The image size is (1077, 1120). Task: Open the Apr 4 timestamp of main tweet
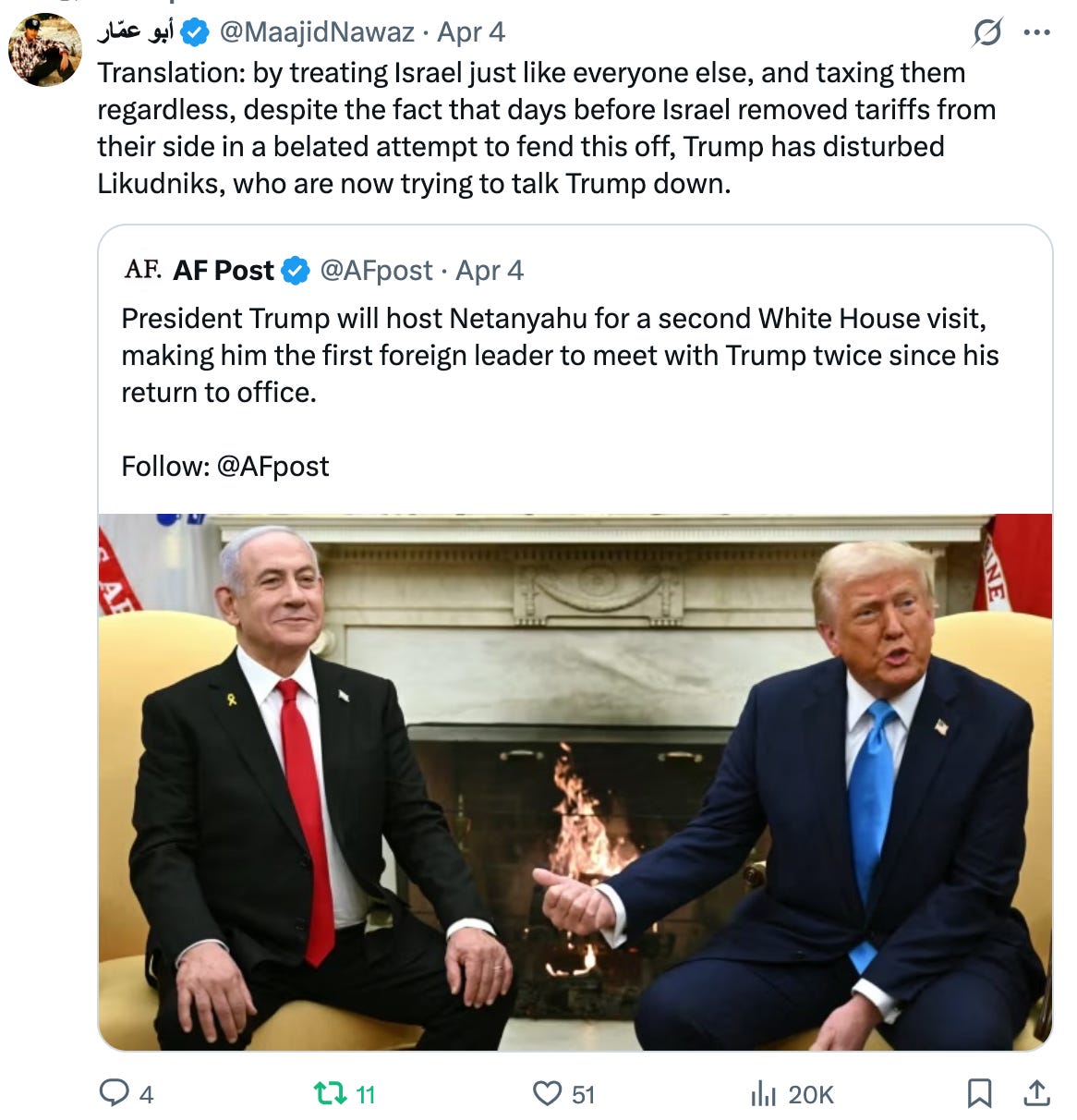[471, 32]
